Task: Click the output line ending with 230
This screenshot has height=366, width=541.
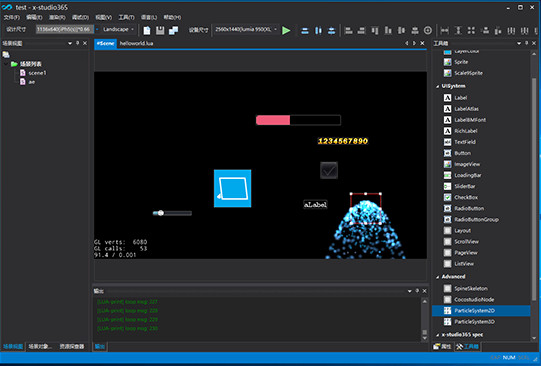Action: [127, 328]
